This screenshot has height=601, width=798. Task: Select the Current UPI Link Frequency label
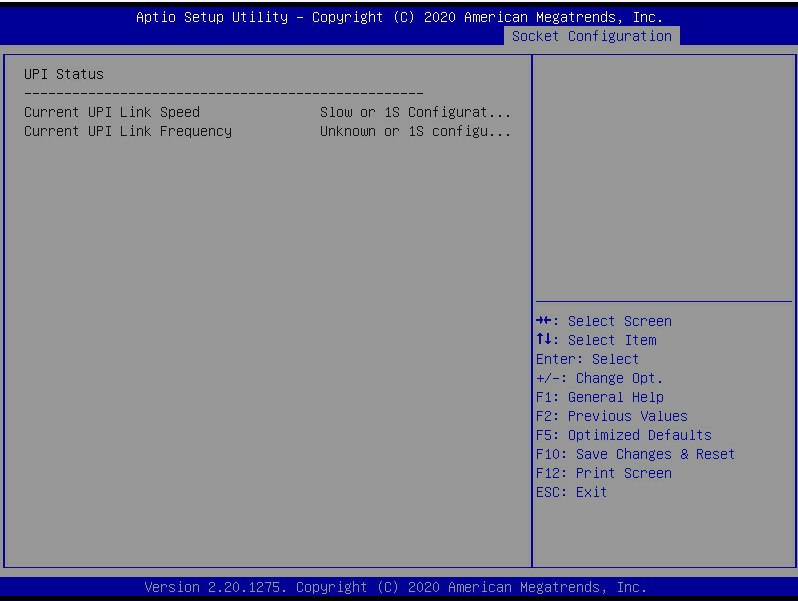[128, 131]
